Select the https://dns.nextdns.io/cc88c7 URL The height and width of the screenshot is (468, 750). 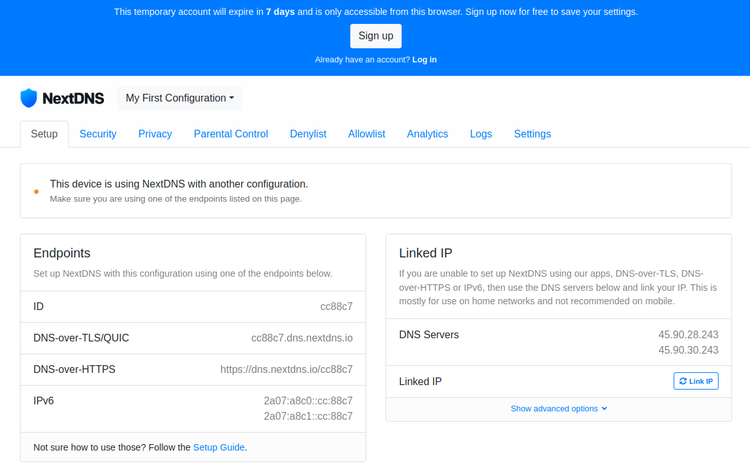(287, 369)
